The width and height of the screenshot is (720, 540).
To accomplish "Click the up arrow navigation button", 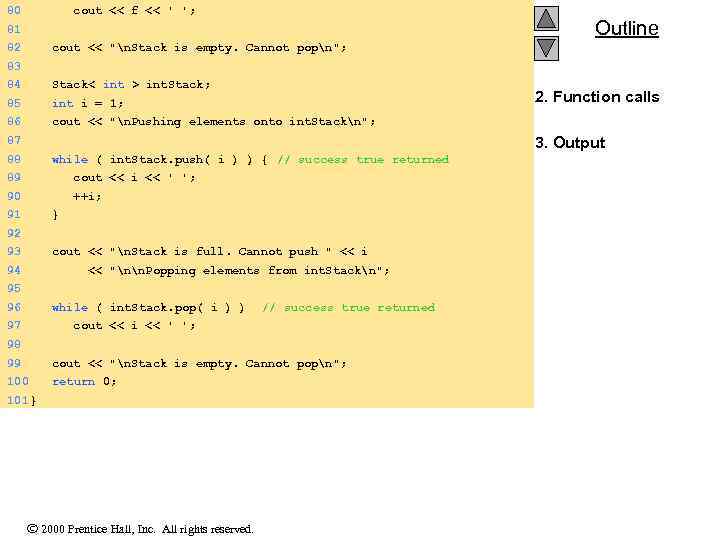I will coord(546,19).
